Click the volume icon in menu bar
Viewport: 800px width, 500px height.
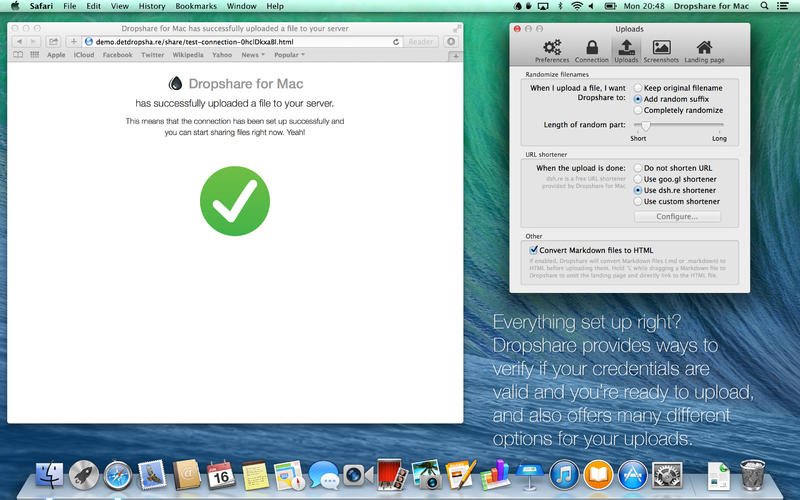[591, 6]
